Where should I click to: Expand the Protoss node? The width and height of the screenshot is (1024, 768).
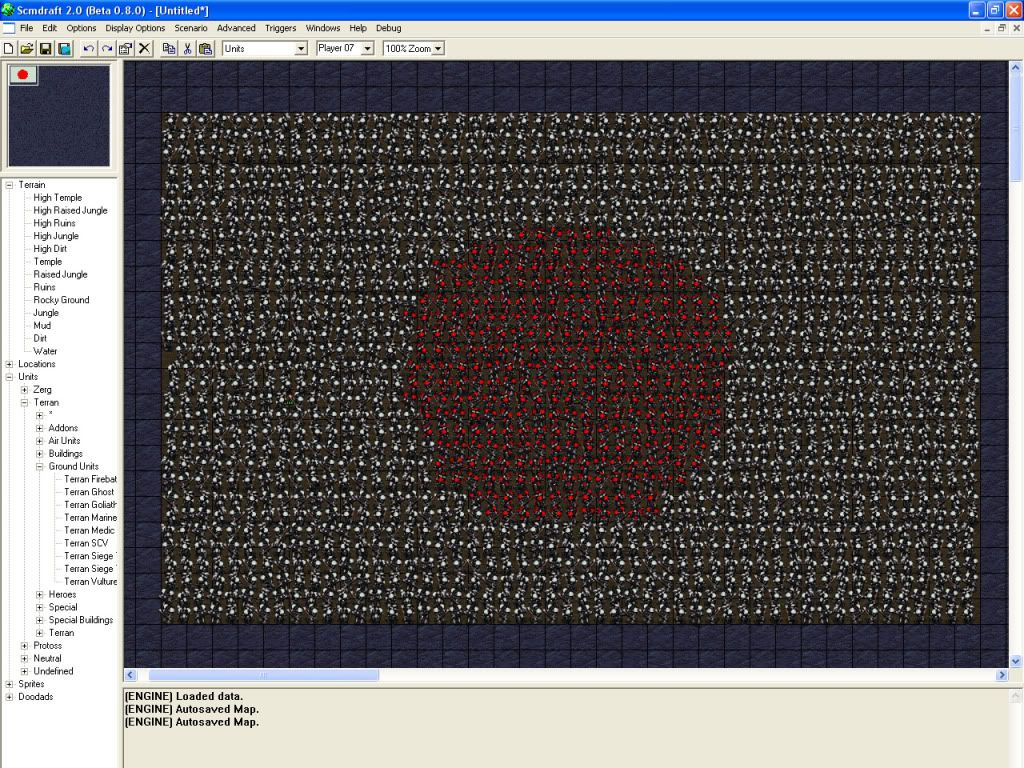coord(24,646)
